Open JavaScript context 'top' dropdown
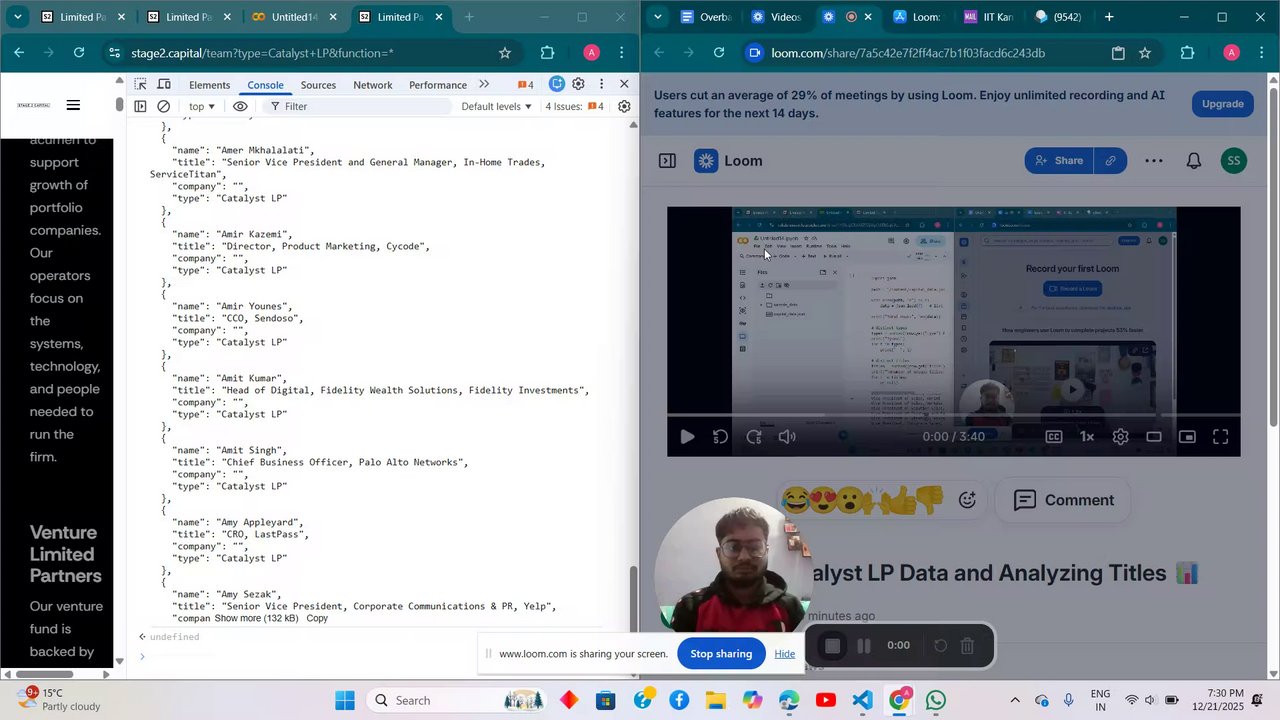This screenshot has width=1280, height=720. pos(202,106)
